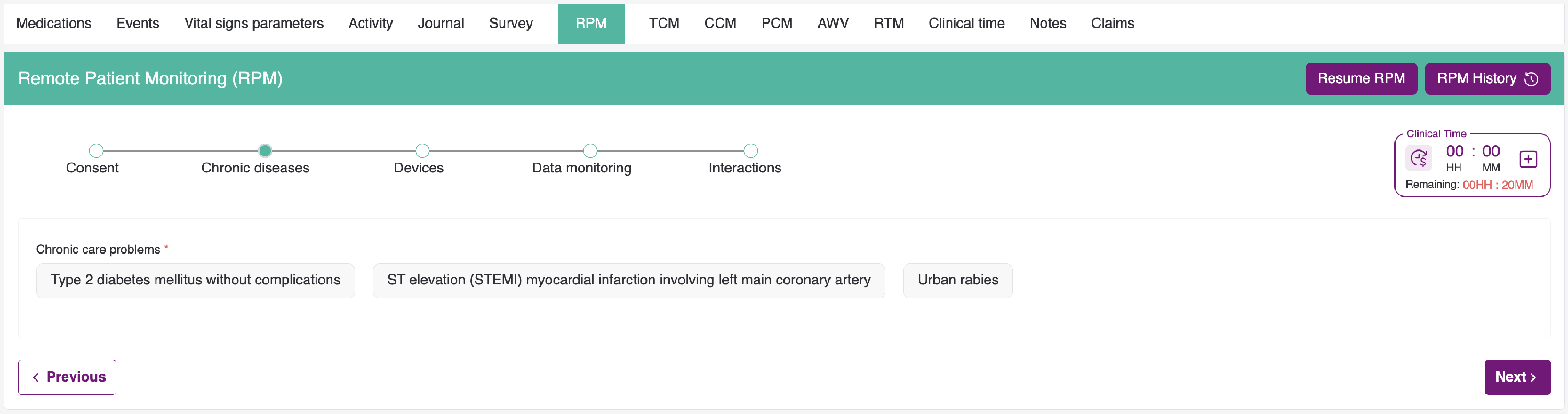This screenshot has width=1568, height=414.
Task: Click the add clinical time plus icon
Action: click(x=1528, y=159)
